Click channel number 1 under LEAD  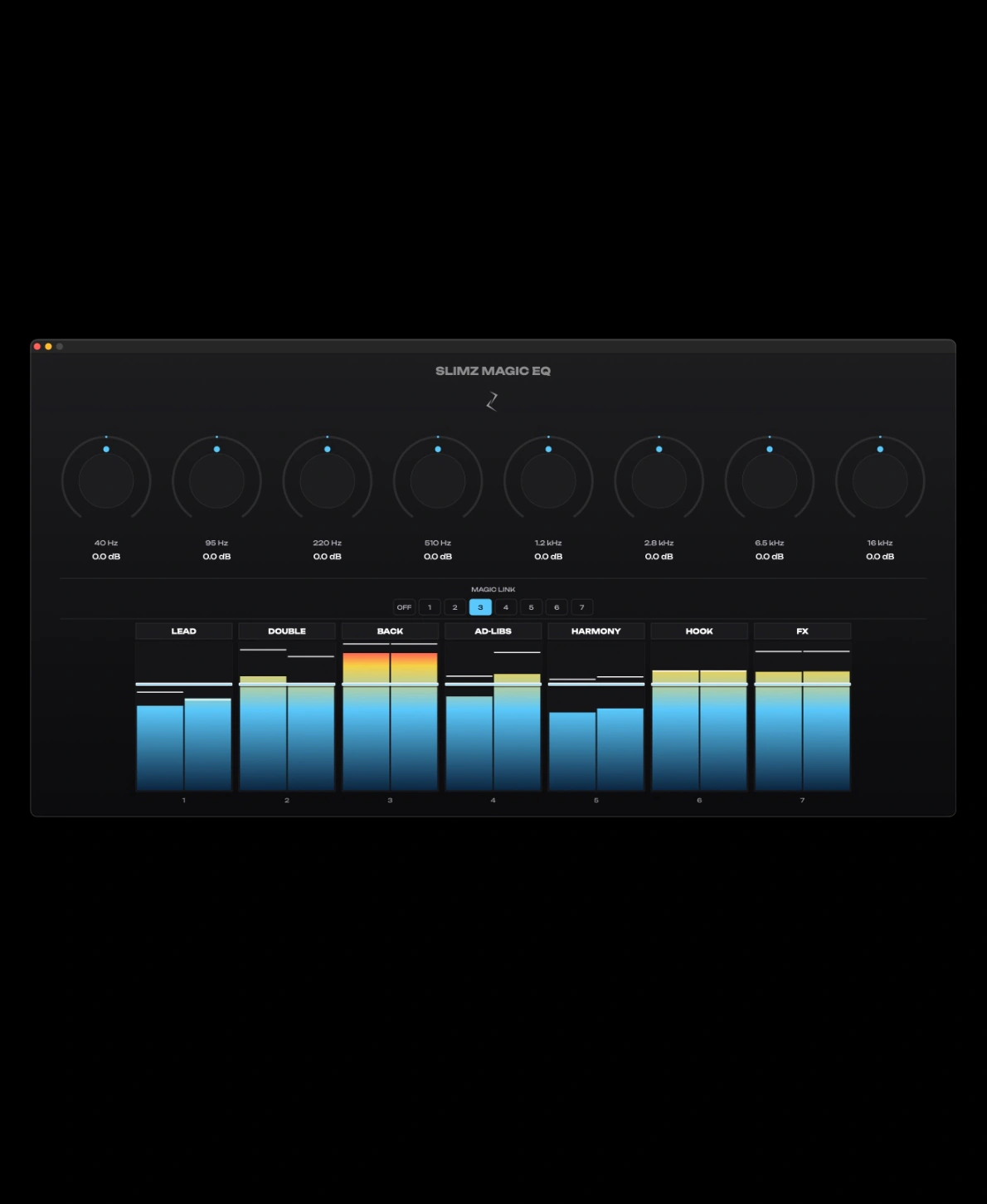pyautogui.click(x=184, y=800)
